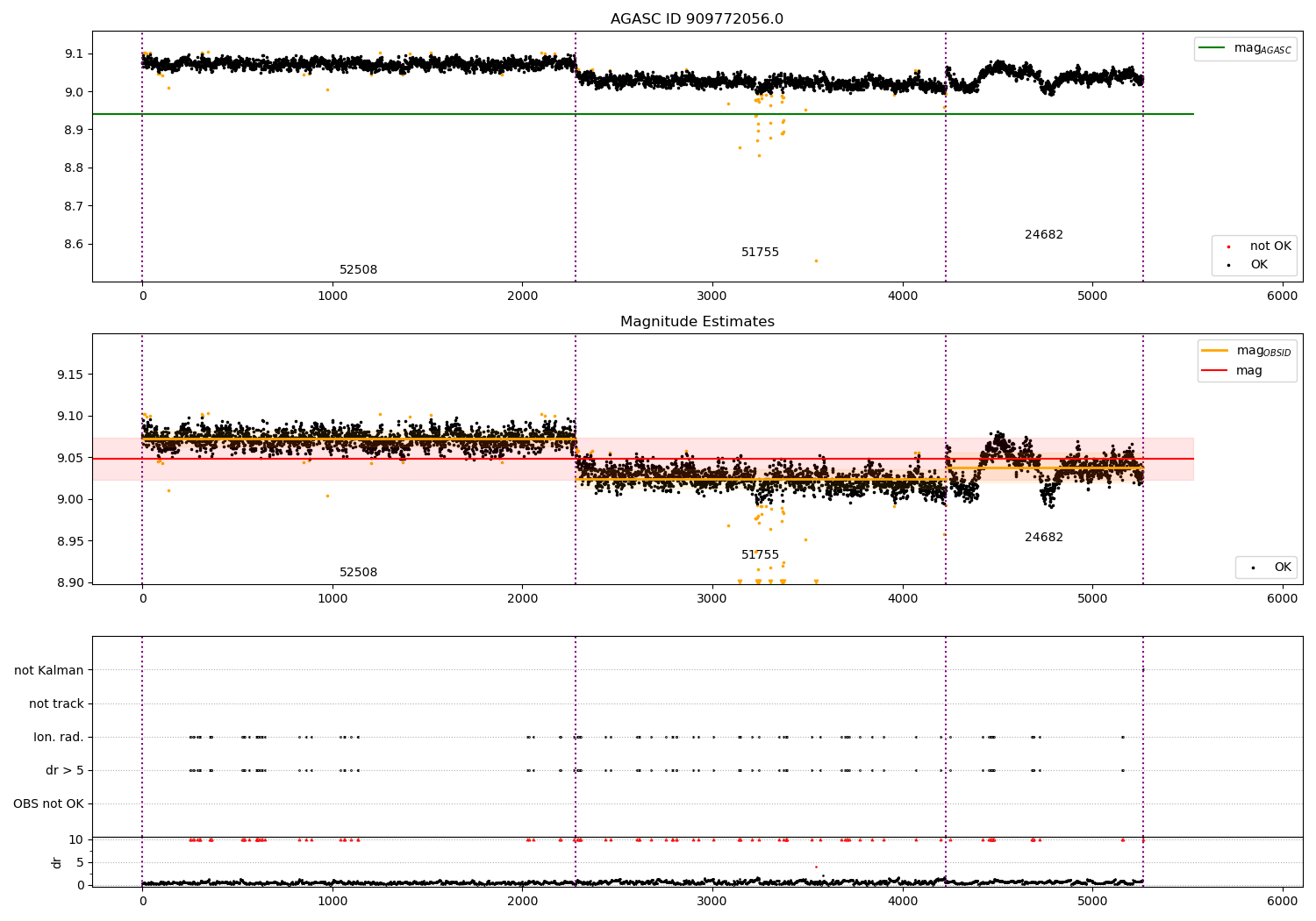Click the 52508 OBSID label in middle plot

point(359,573)
